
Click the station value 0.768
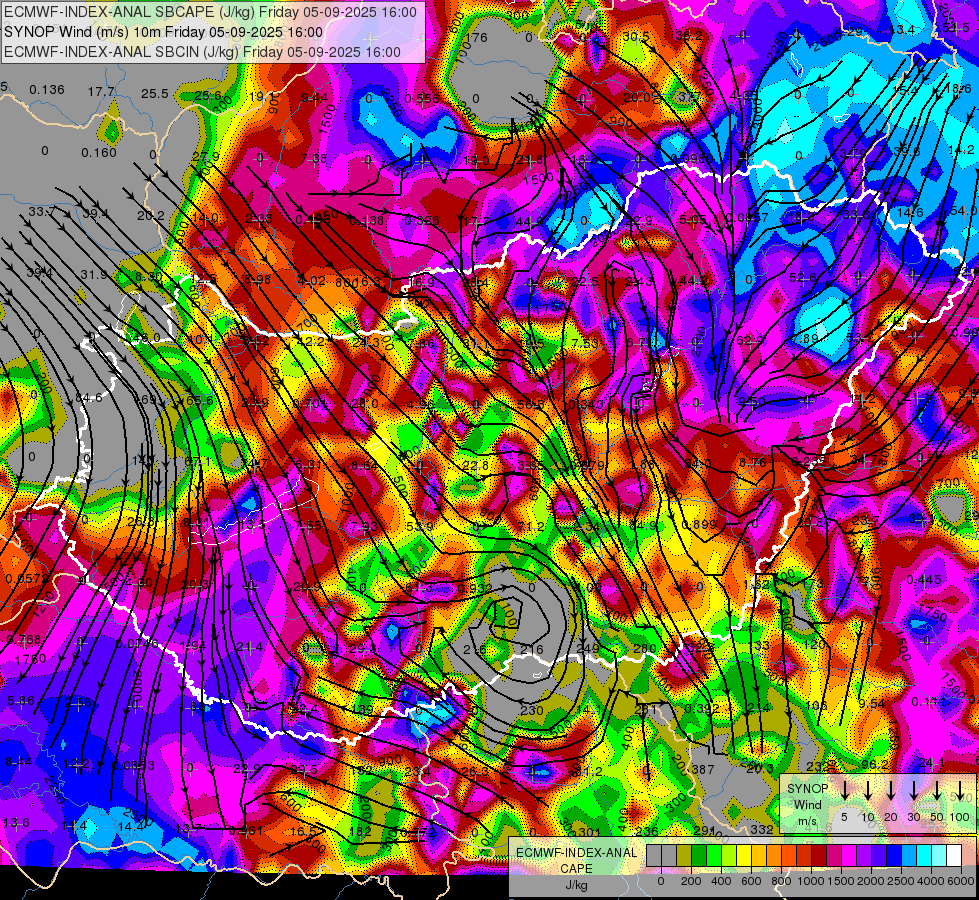(x=24, y=639)
